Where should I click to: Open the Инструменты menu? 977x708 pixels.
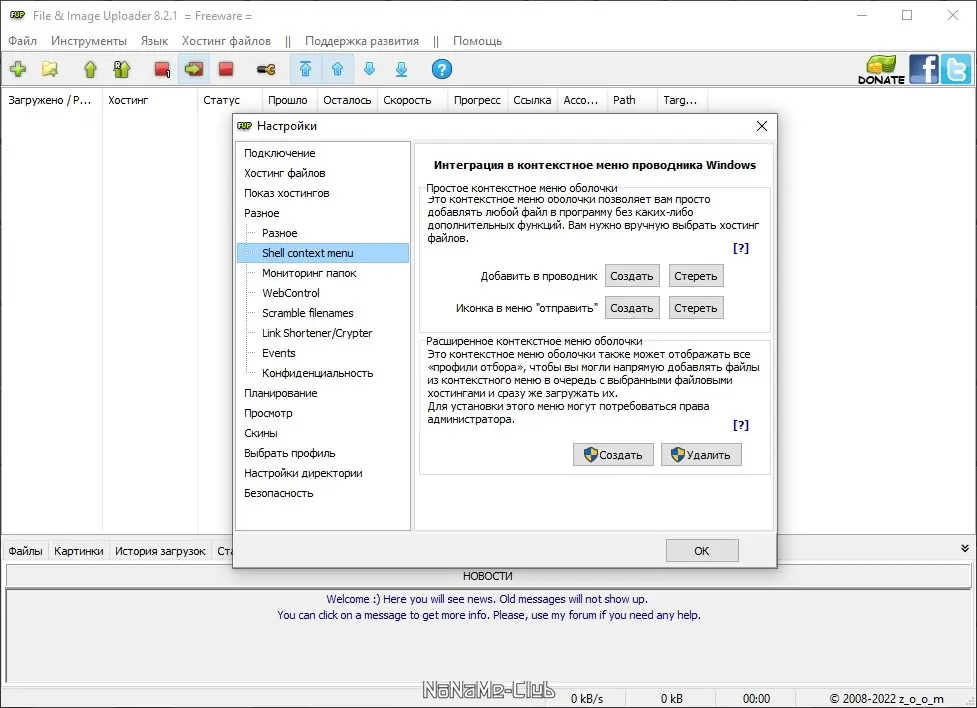88,41
